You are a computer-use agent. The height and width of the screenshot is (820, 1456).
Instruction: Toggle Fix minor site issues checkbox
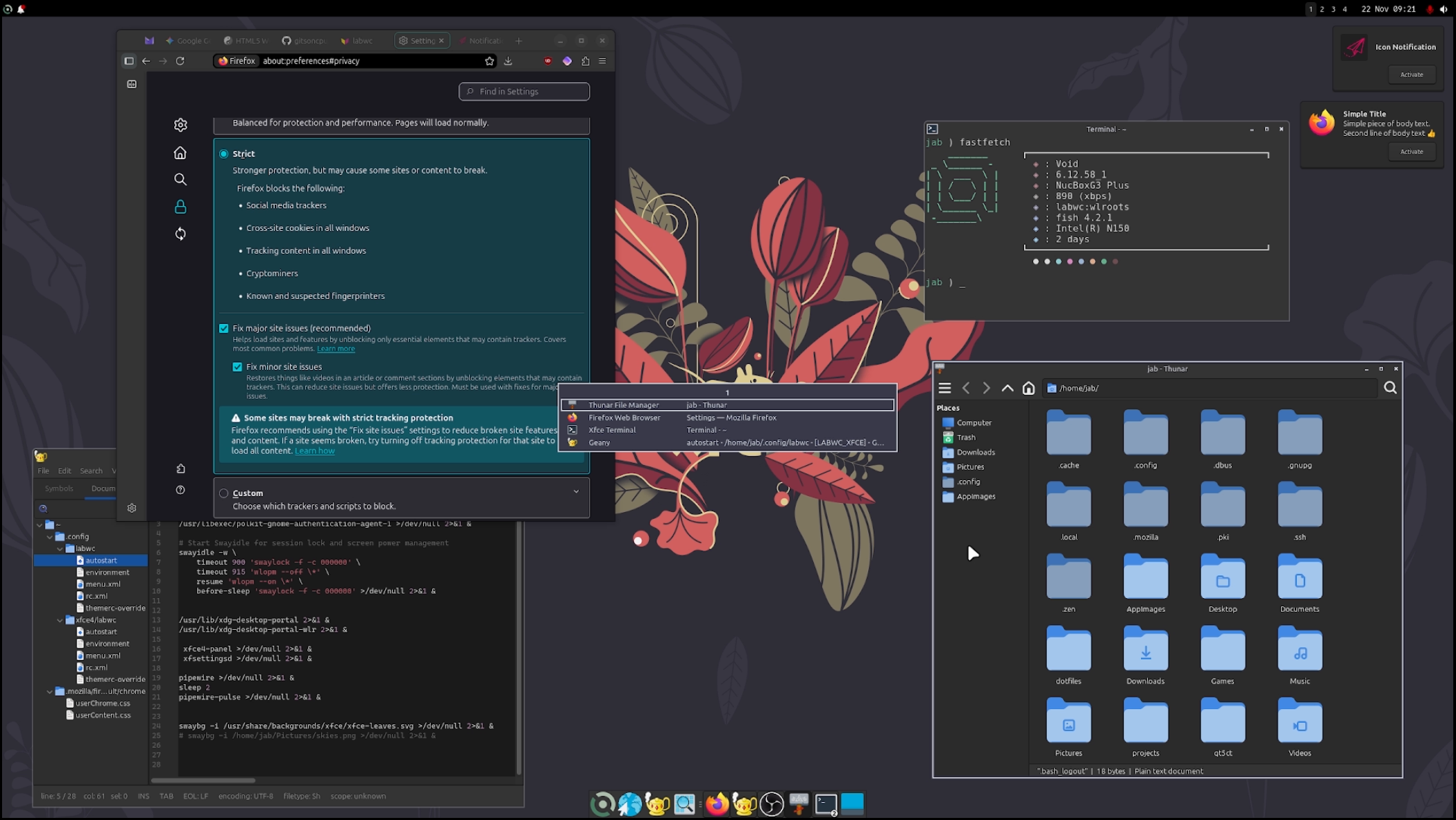(238, 367)
